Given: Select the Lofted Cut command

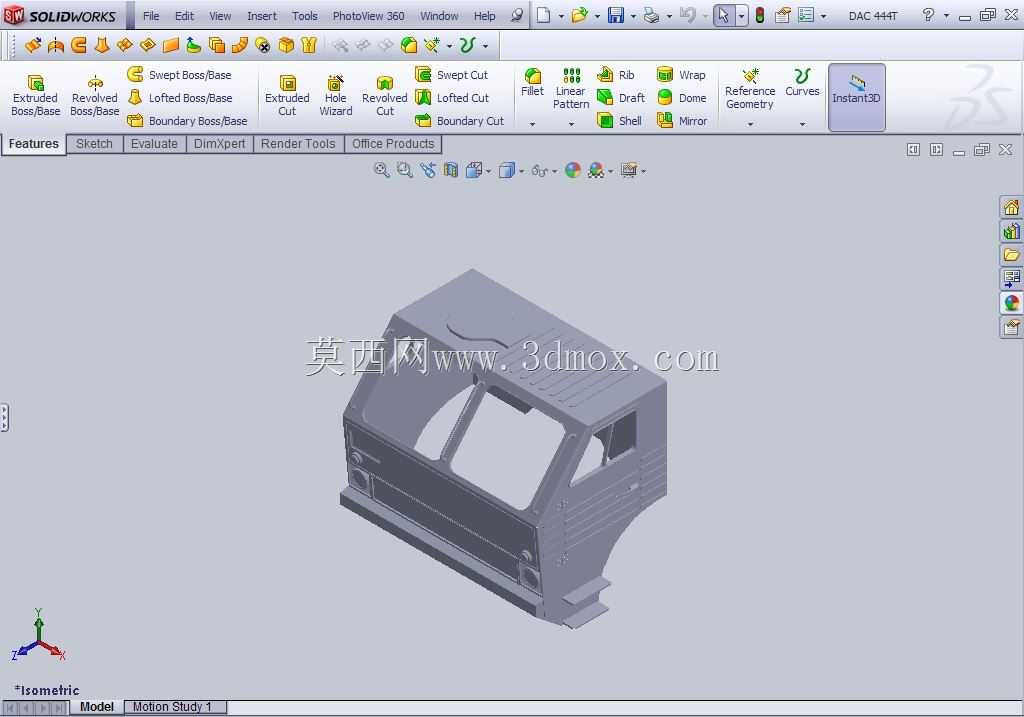Looking at the screenshot, I should click(453, 97).
